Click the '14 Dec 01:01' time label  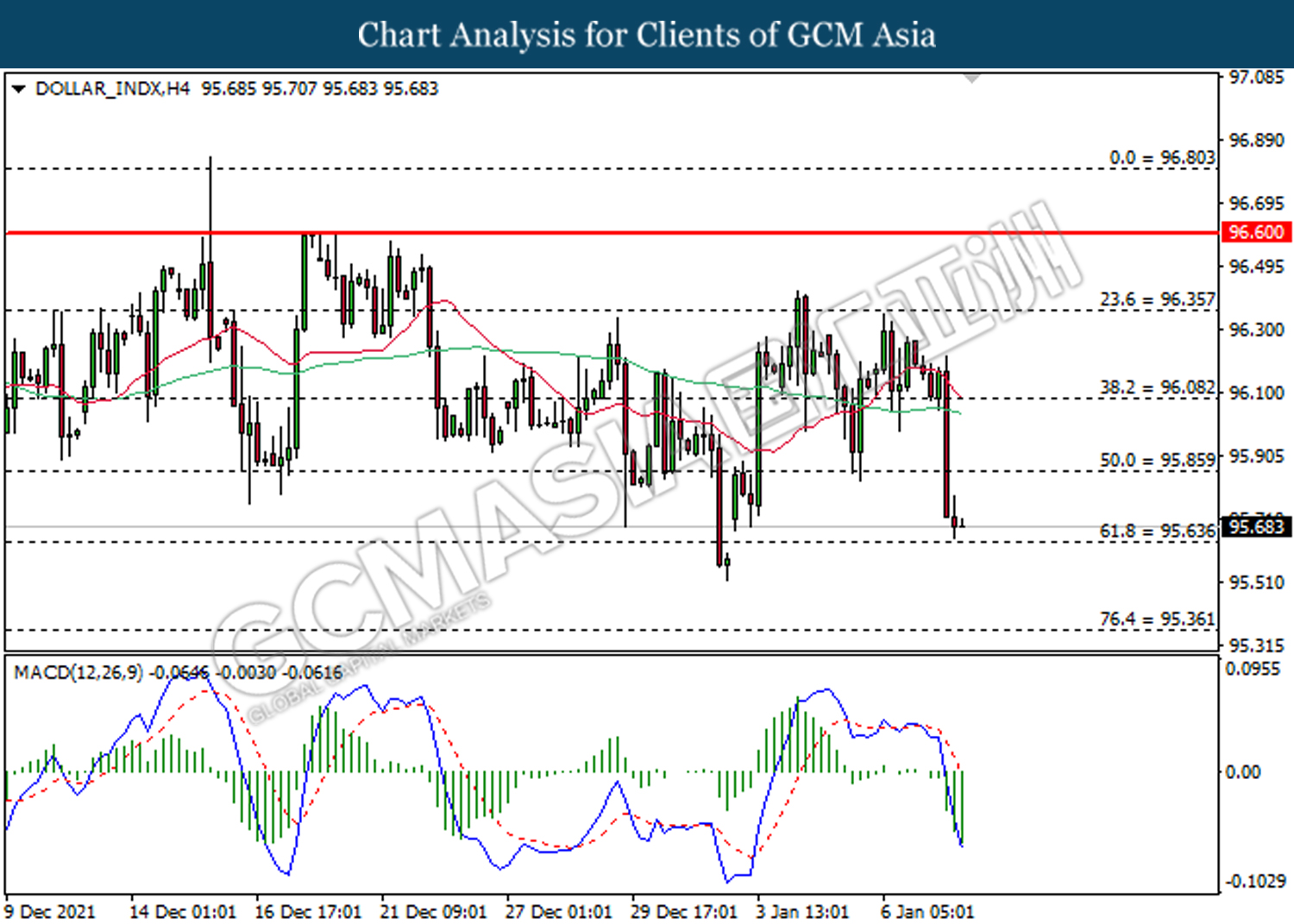click(182, 912)
